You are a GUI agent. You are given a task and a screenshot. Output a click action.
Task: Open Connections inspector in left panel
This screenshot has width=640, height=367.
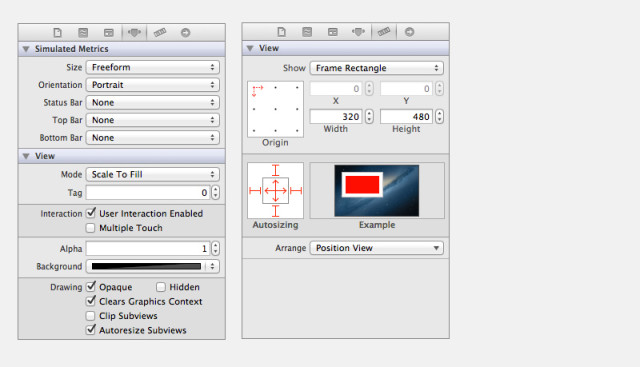185,33
